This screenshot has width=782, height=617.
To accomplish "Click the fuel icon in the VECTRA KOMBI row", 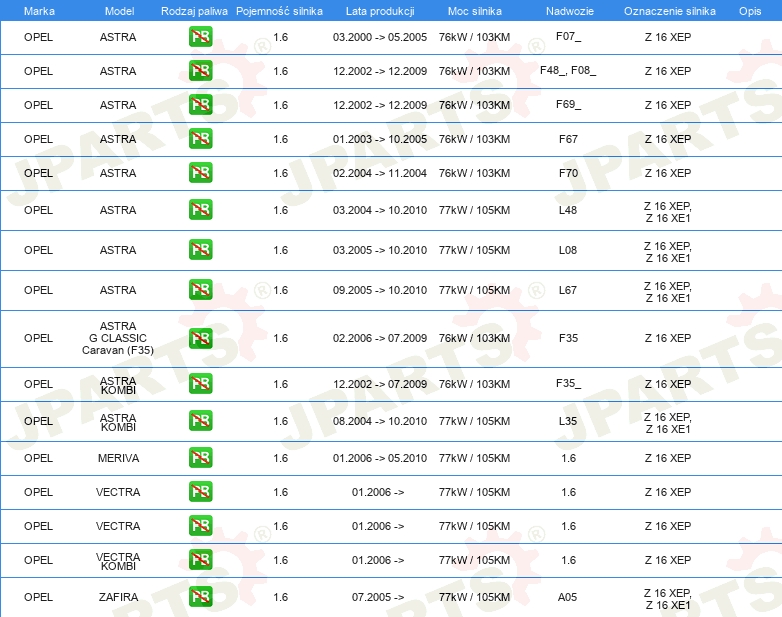I will [200, 560].
